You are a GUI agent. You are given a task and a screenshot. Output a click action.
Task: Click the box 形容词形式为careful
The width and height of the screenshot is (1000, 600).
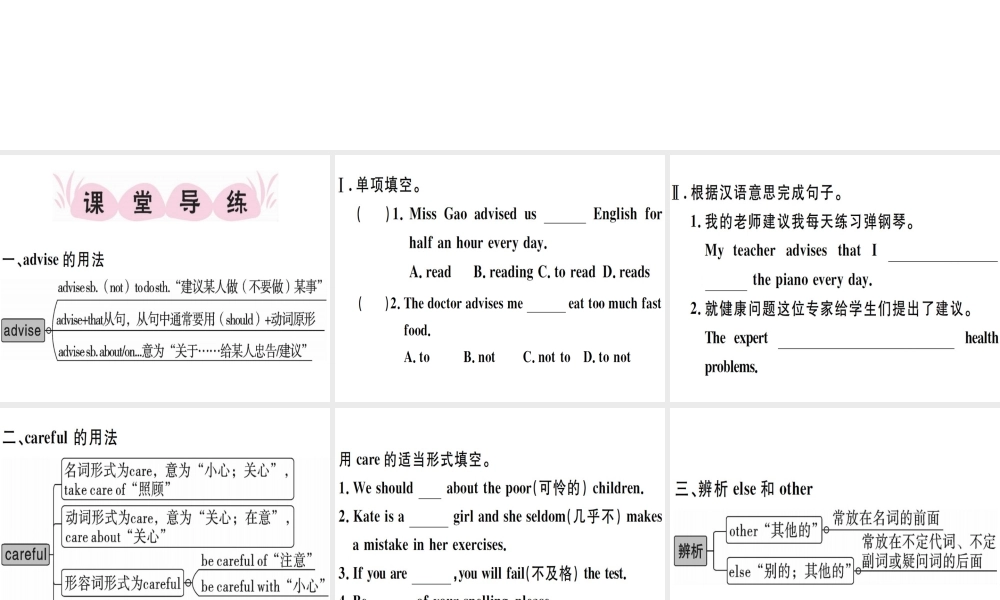coord(122,583)
